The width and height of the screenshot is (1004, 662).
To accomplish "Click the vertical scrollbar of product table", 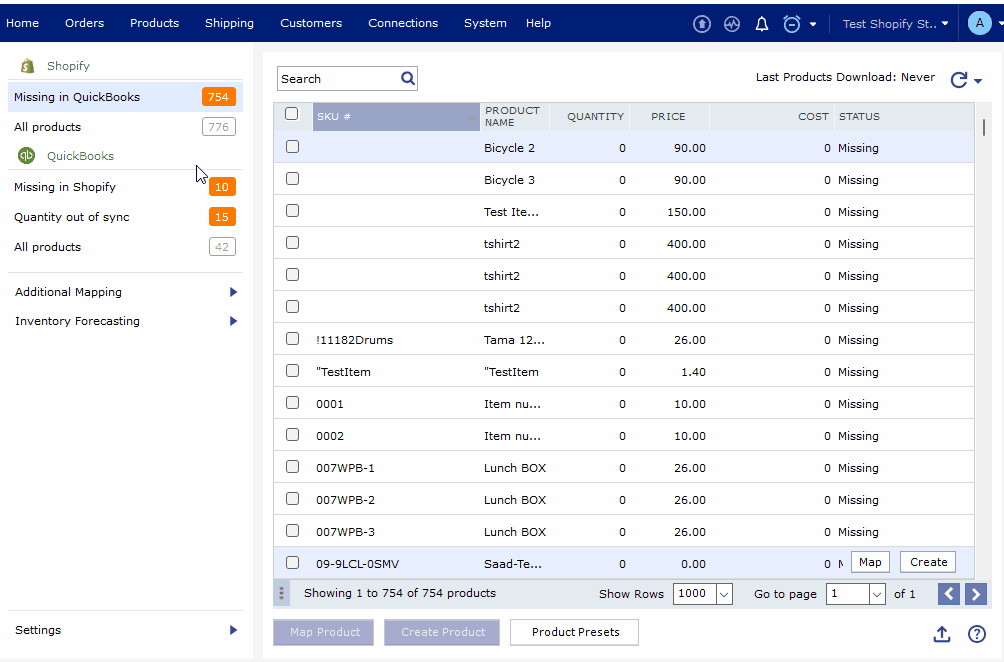I will point(984,128).
